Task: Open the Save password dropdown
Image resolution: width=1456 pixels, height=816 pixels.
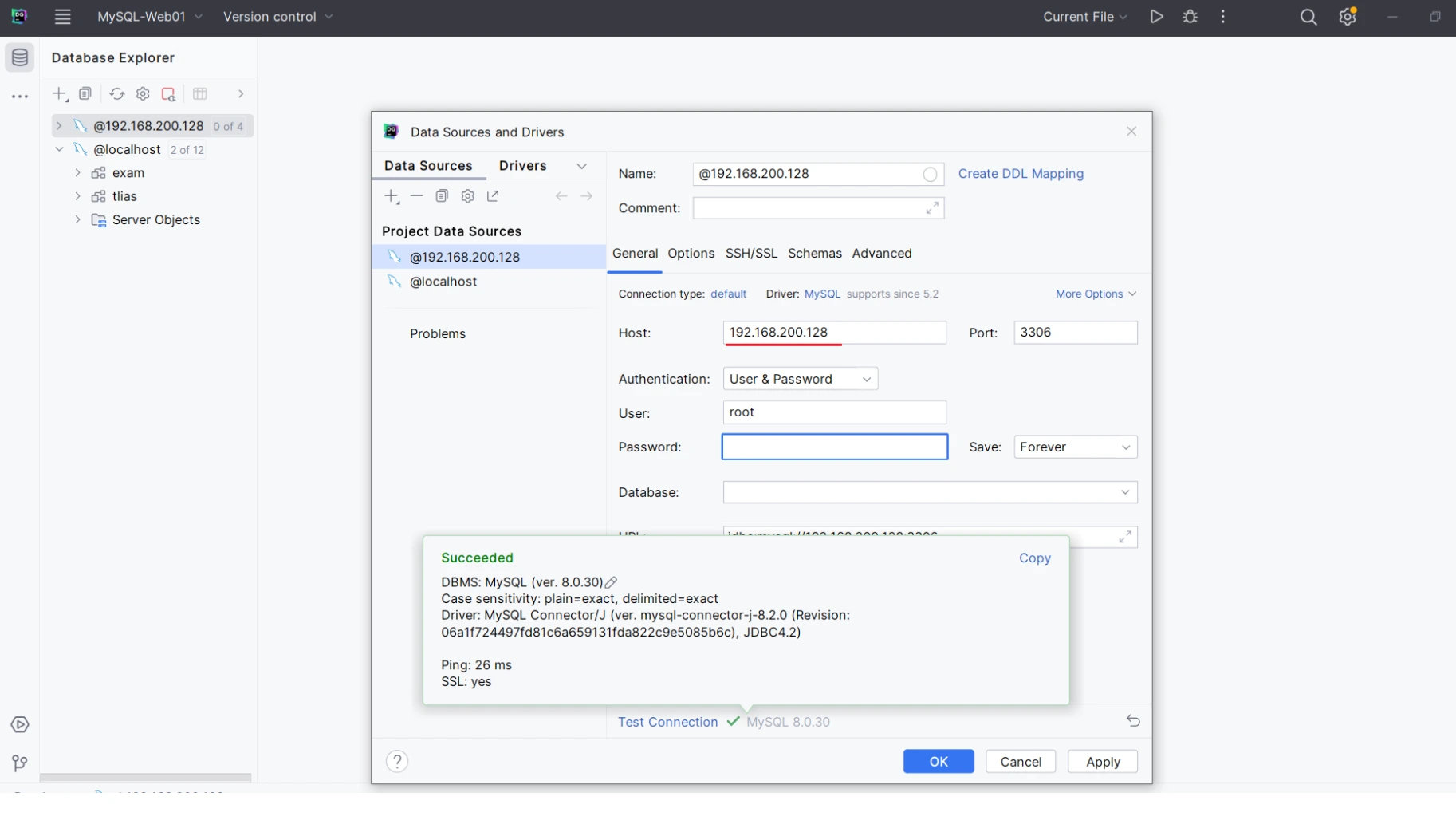Action: (1076, 447)
